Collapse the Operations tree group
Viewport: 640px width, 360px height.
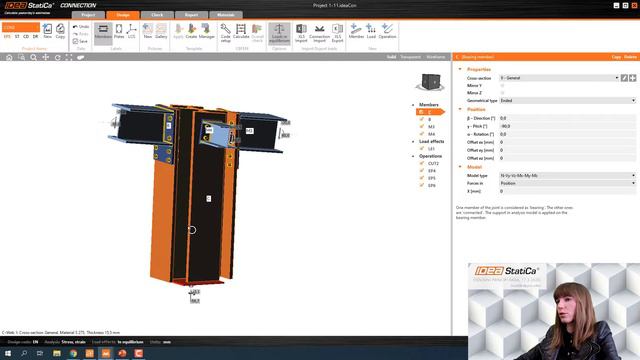(x=413, y=156)
